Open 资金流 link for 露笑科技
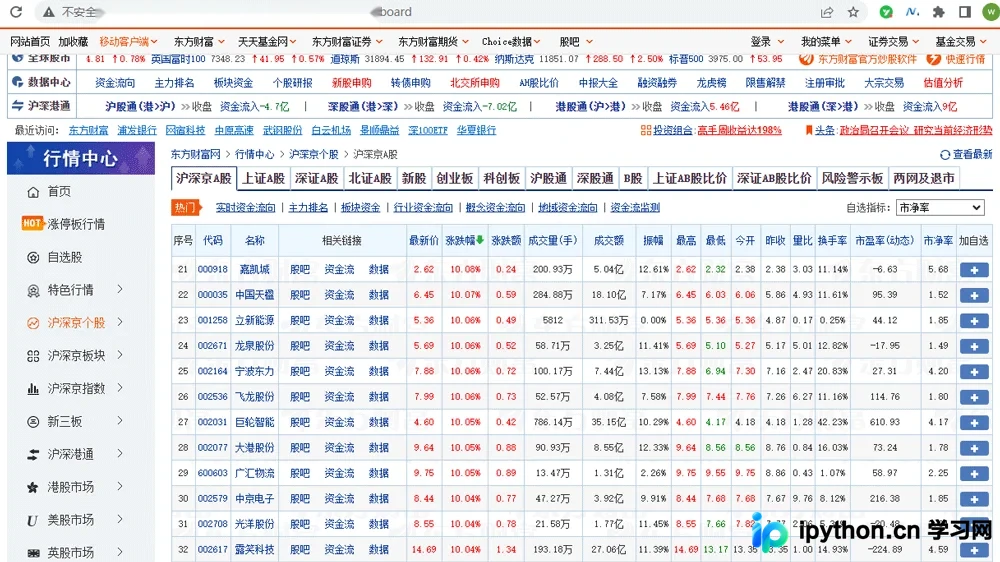The height and width of the screenshot is (562, 1000). (339, 550)
